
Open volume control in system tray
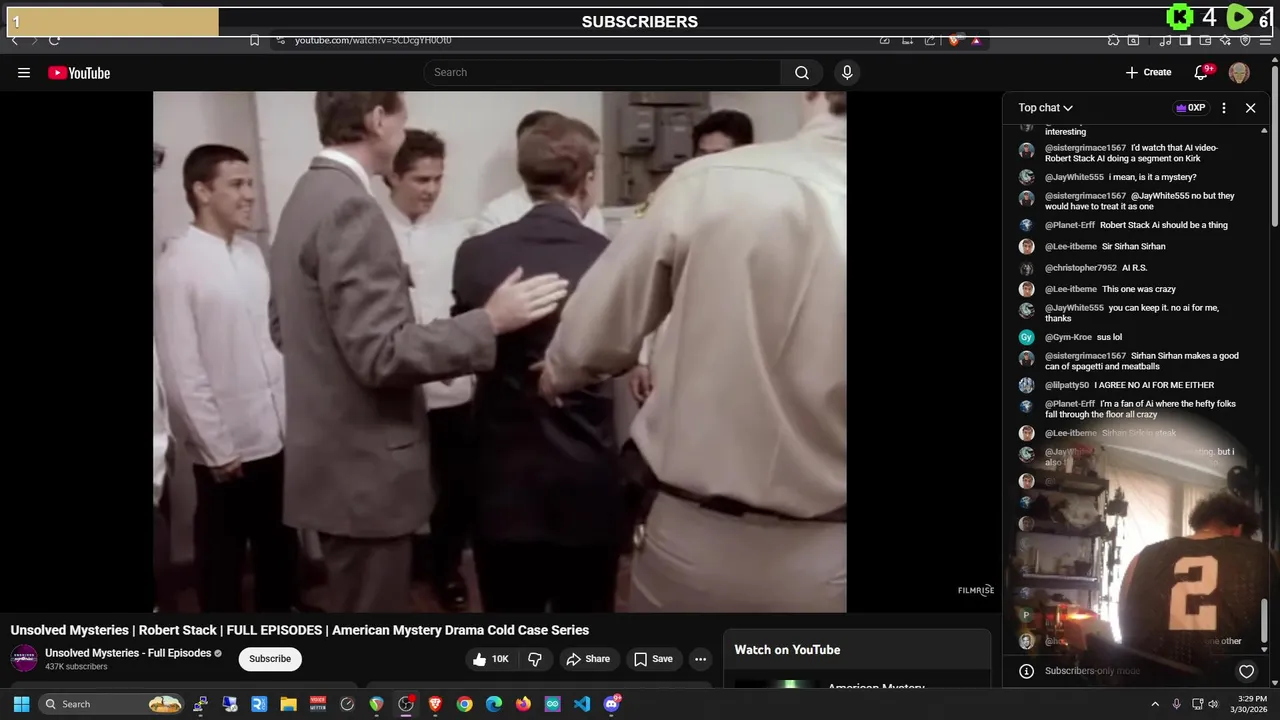(1213, 704)
